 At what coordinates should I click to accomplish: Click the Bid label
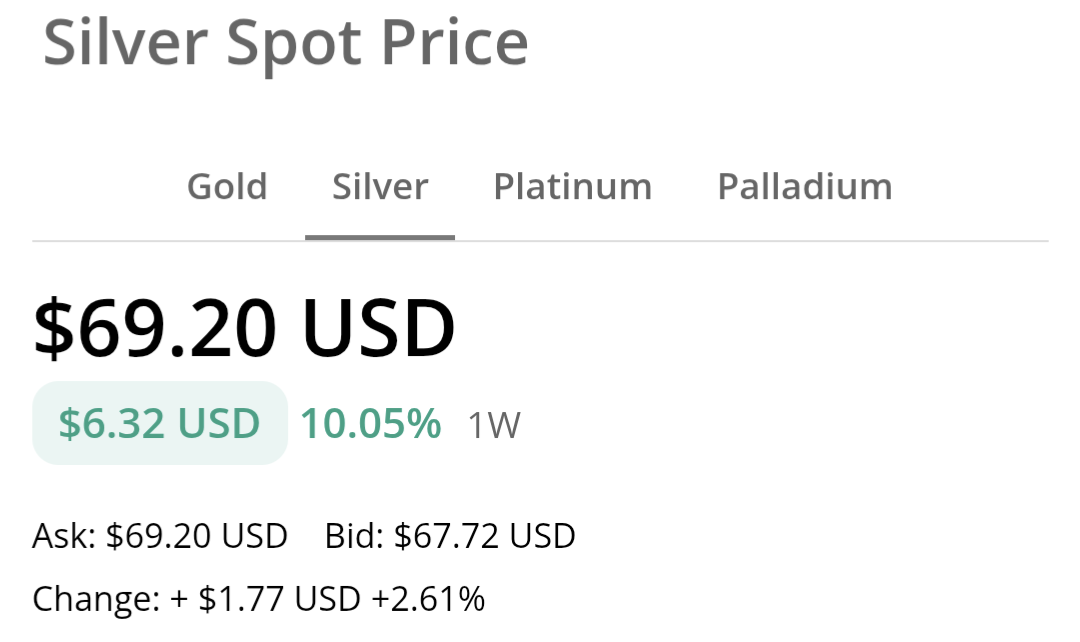click(x=354, y=536)
